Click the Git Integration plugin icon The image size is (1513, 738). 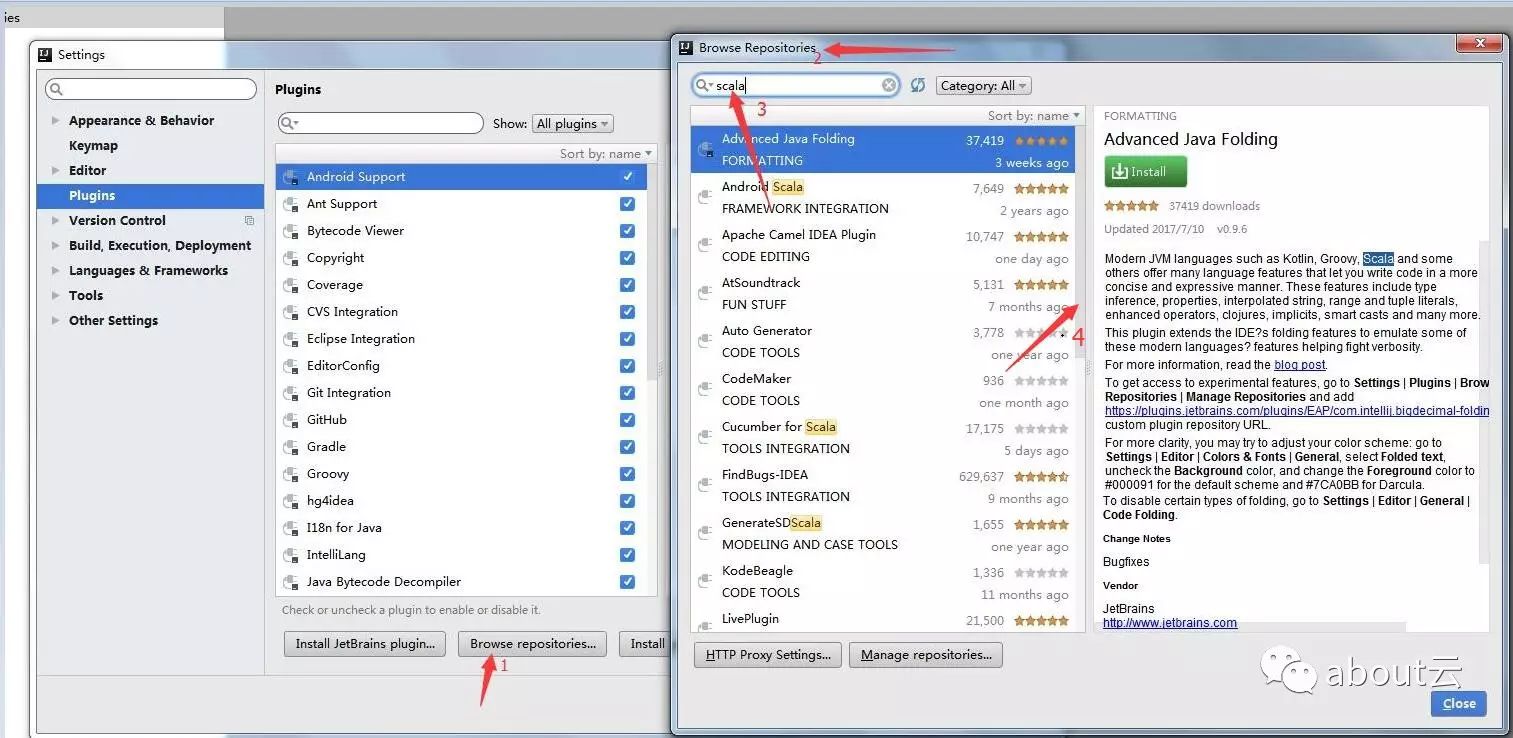[x=291, y=393]
